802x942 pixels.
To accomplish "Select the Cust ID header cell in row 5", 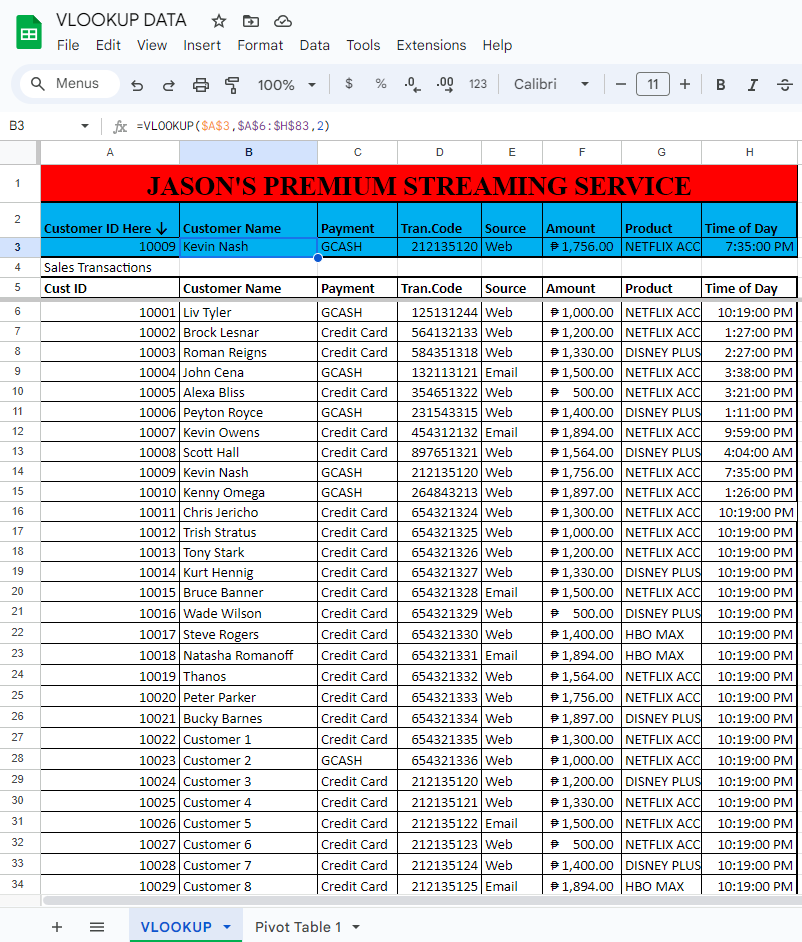I will pyautogui.click(x=110, y=288).
